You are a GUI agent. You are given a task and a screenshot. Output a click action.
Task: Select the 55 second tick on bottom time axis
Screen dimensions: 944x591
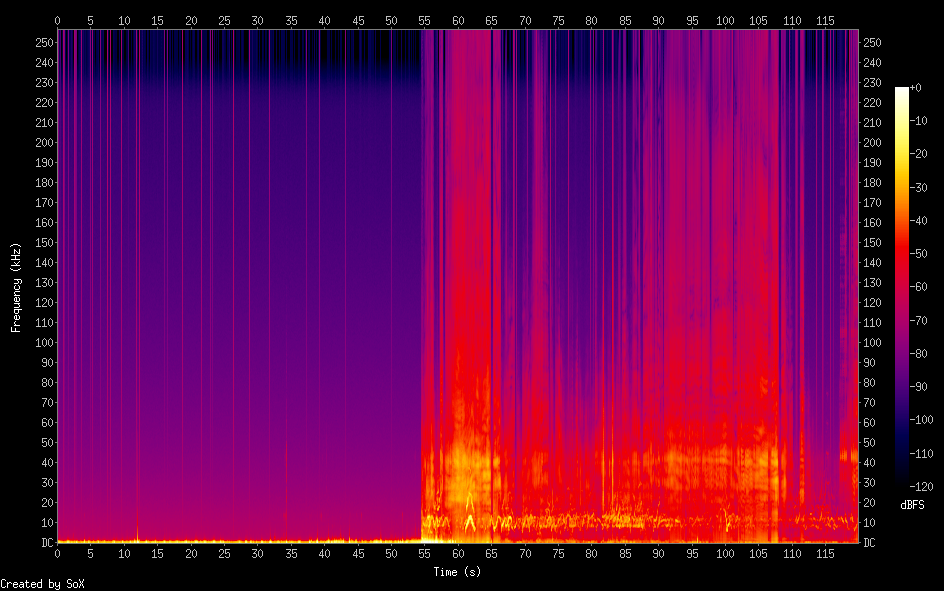coord(424,553)
